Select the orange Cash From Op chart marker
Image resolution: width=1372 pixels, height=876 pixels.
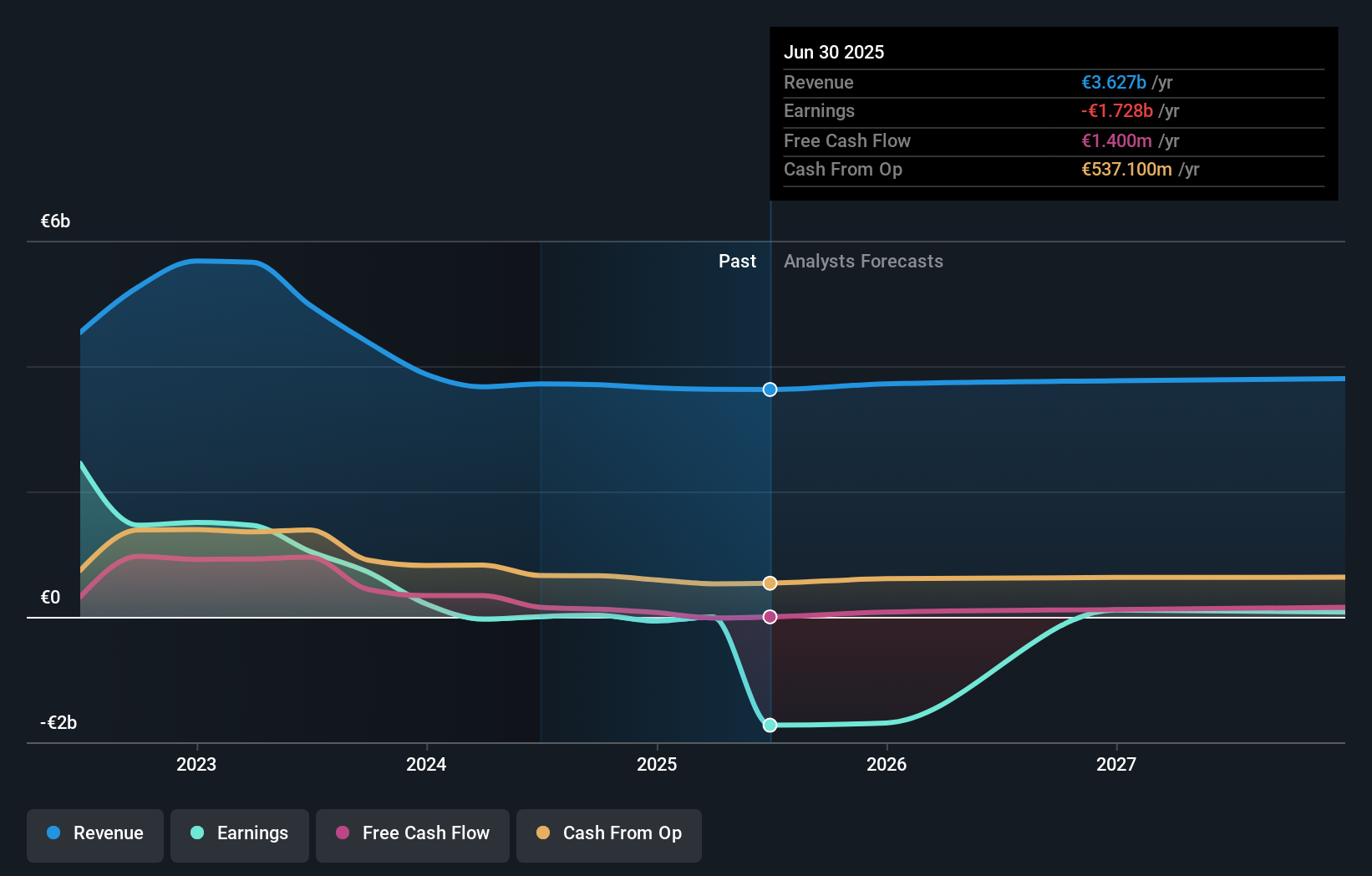click(x=769, y=583)
